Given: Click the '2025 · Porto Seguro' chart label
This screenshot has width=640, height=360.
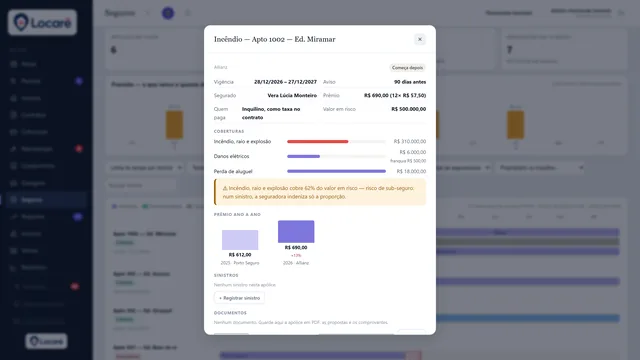Looking at the screenshot, I should pos(240,263).
